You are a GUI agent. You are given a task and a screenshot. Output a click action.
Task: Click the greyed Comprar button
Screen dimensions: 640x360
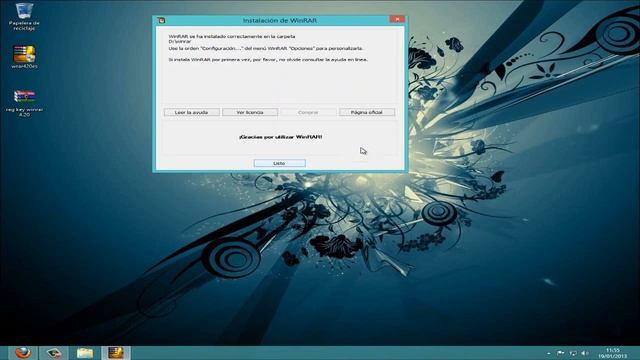pos(308,112)
